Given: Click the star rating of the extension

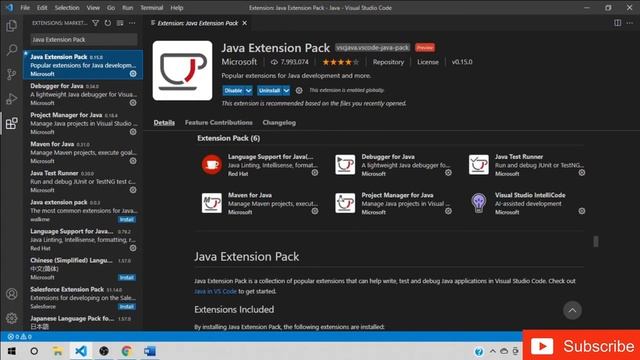Looking at the screenshot, I should pyautogui.click(x=340, y=62).
